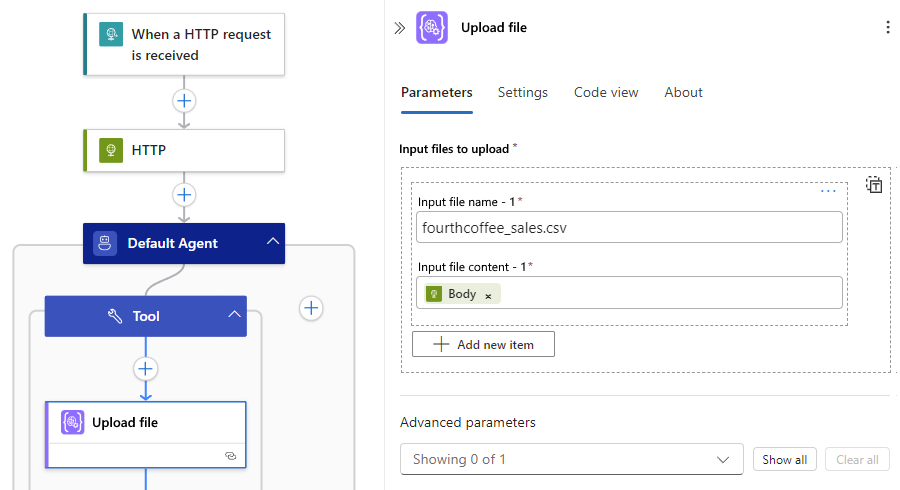900x490 pixels.
Task: Go to the About tab
Action: [x=683, y=92]
